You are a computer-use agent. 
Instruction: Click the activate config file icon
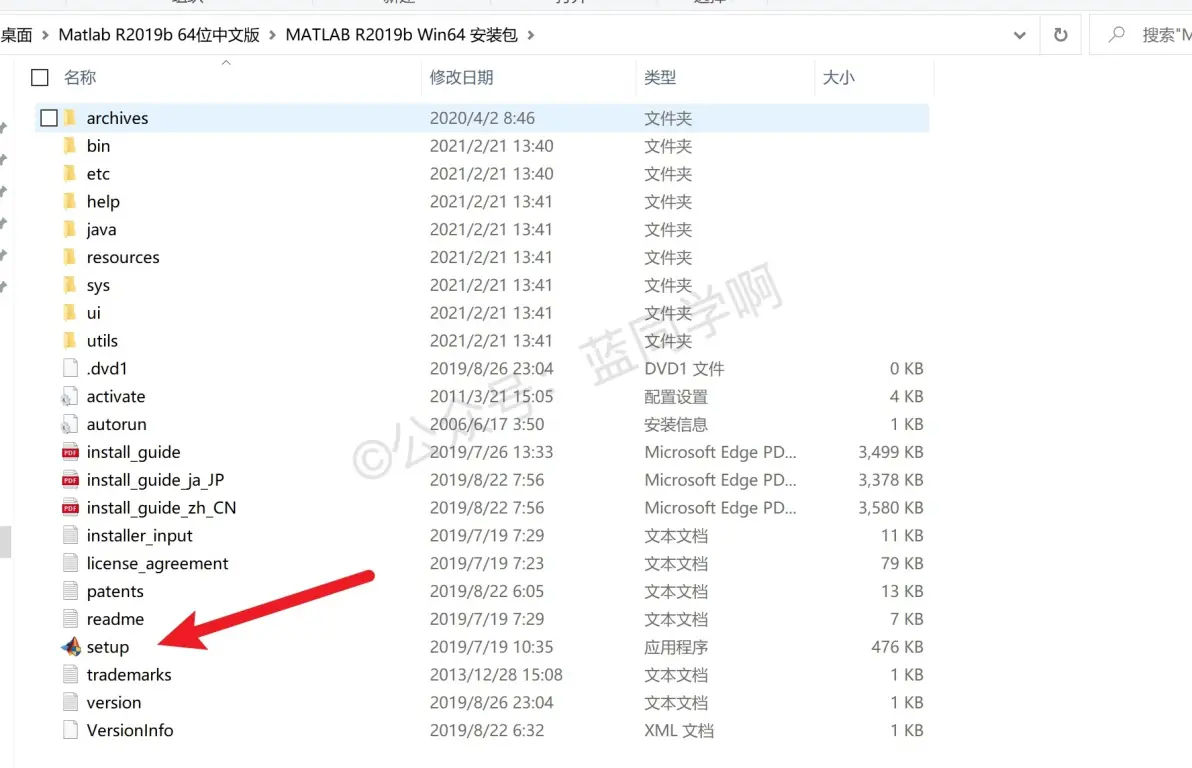(70, 396)
